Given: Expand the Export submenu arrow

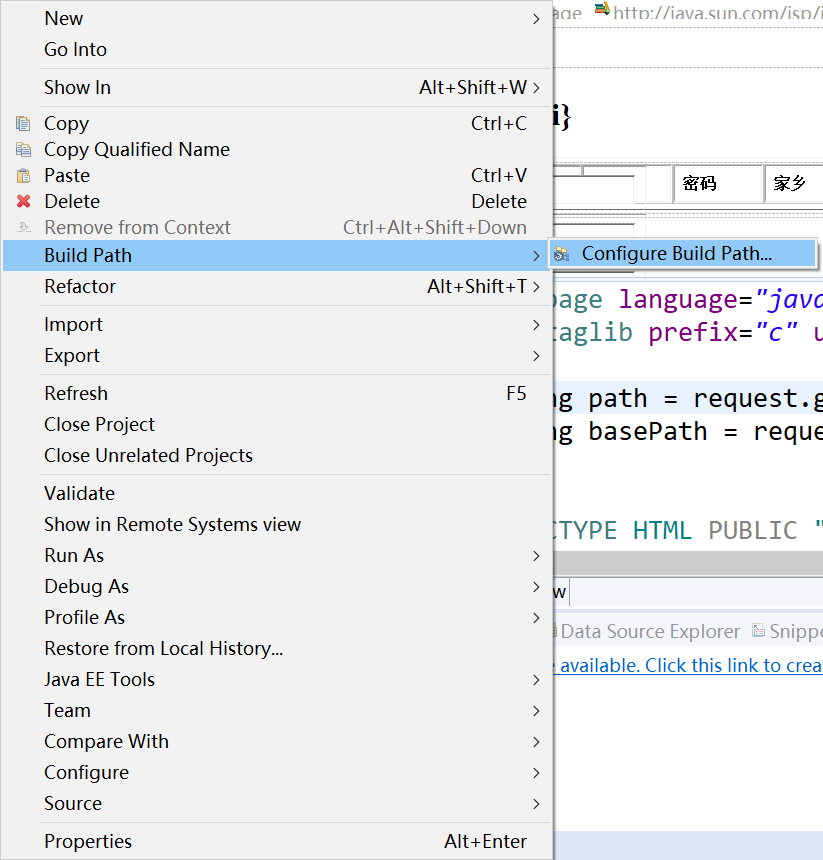Looking at the screenshot, I should coord(536,356).
